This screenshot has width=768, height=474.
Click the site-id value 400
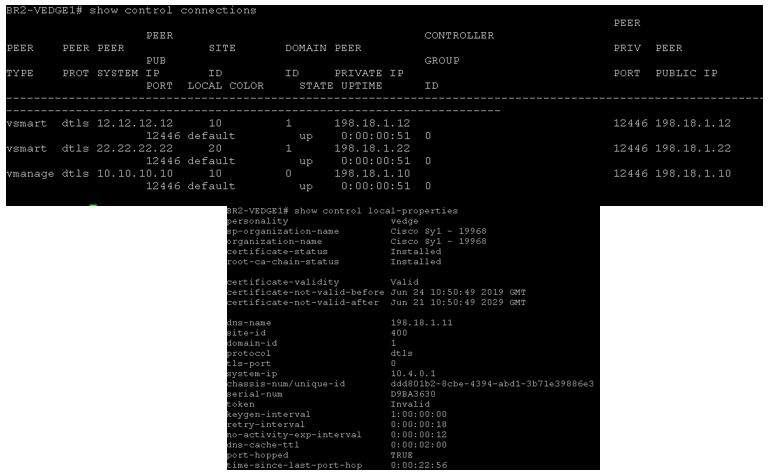pyautogui.click(x=399, y=333)
